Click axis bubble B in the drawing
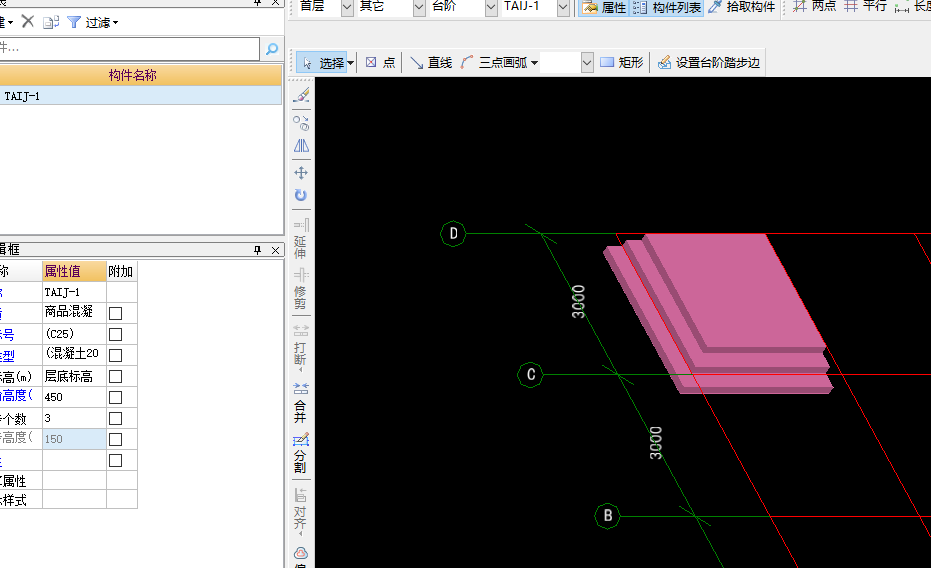The width and height of the screenshot is (931, 568). click(x=607, y=515)
